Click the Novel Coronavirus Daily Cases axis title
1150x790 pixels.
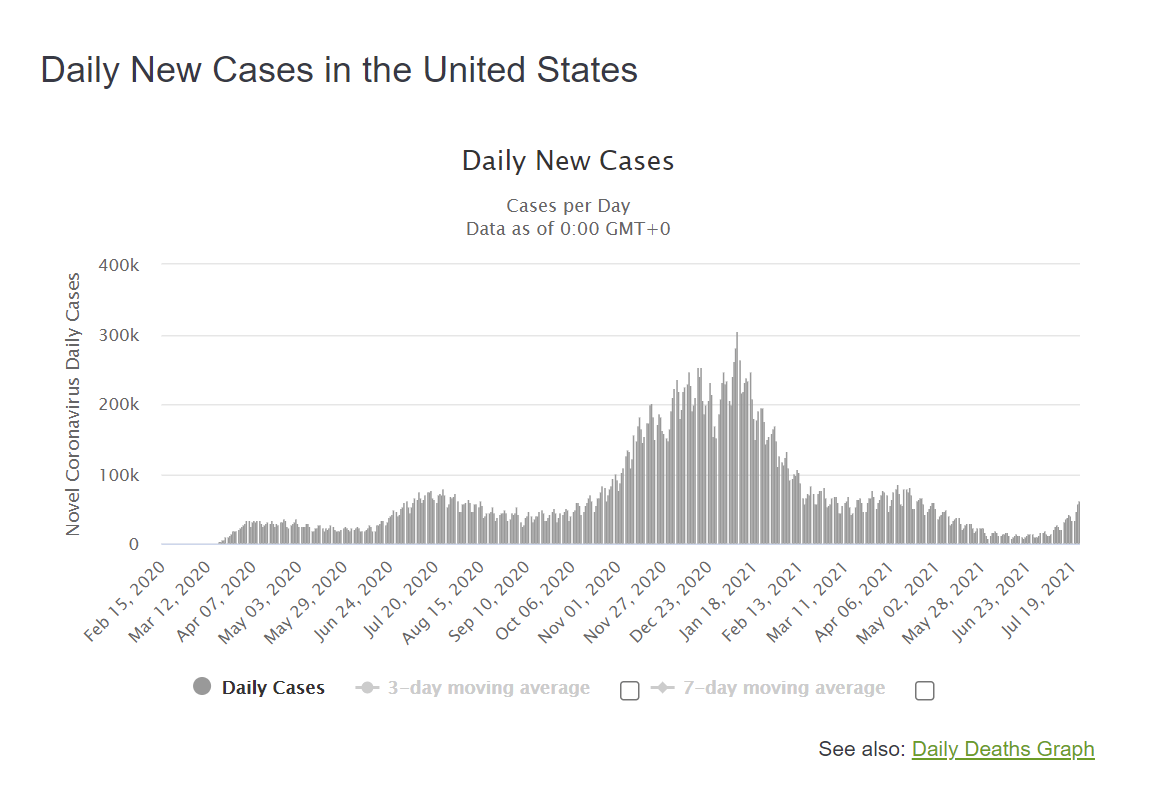73,404
